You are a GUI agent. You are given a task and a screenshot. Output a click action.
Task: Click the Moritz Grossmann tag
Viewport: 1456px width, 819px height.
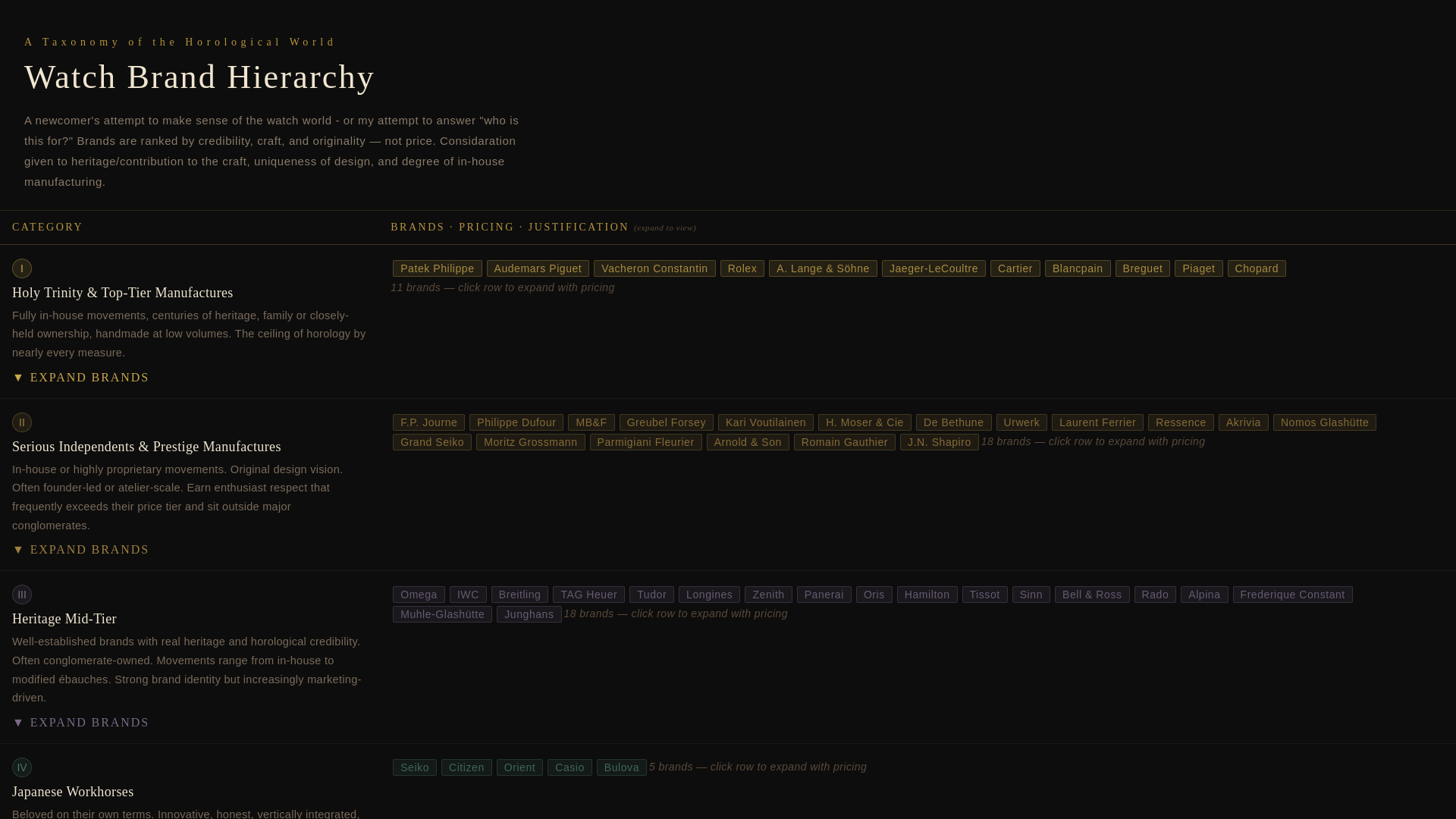point(531,442)
